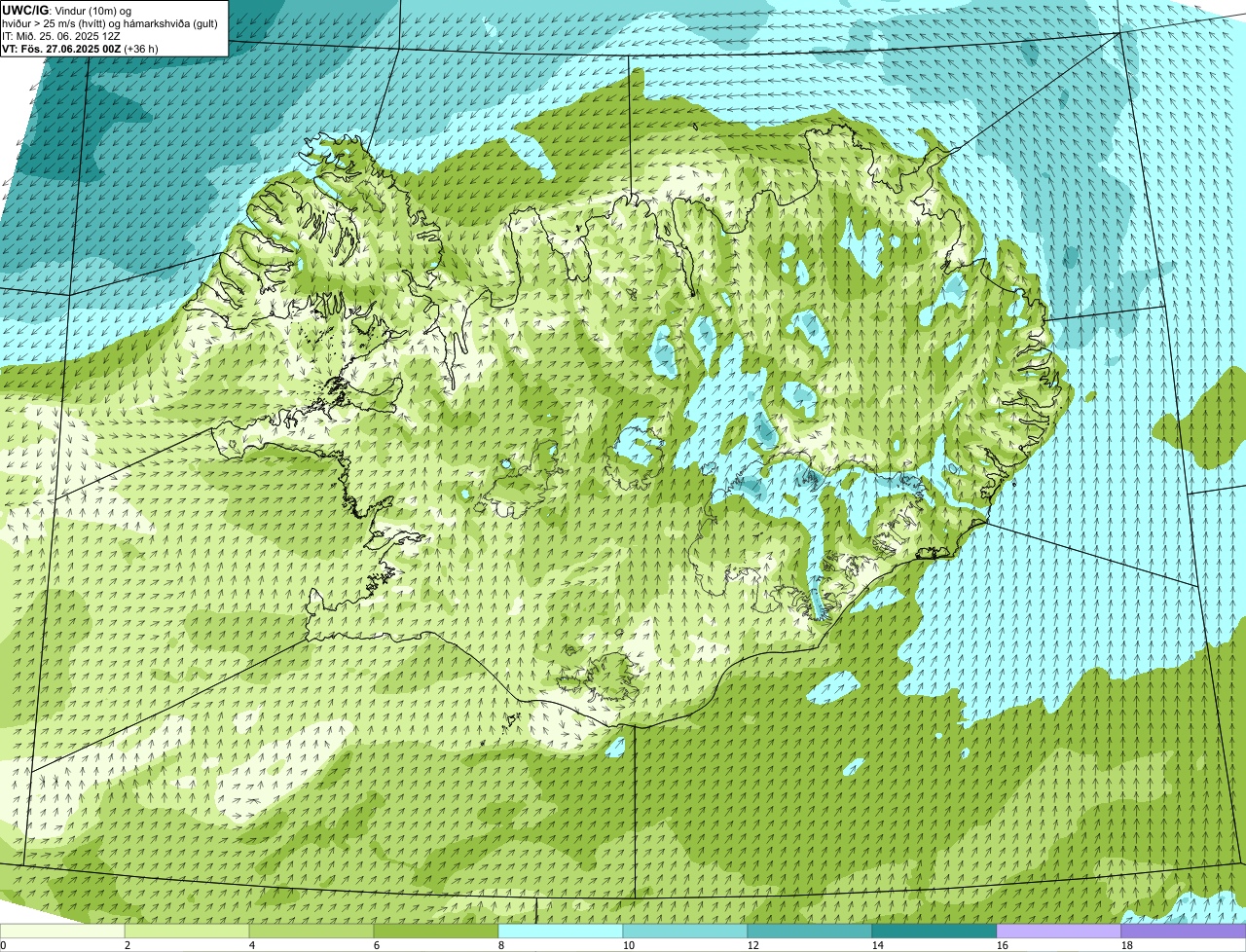The image size is (1246, 952).
Task: Click the 2–4 m/s legend color segment
Action: [x=187, y=932]
